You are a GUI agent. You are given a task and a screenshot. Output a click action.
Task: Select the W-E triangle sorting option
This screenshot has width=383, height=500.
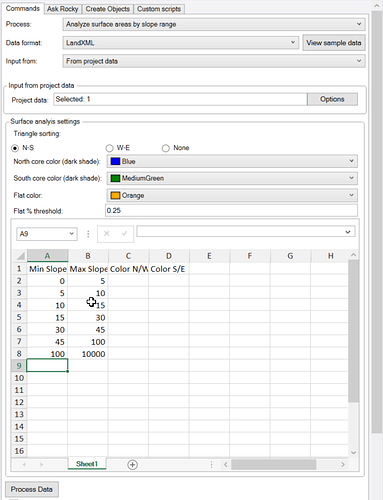click(109, 148)
